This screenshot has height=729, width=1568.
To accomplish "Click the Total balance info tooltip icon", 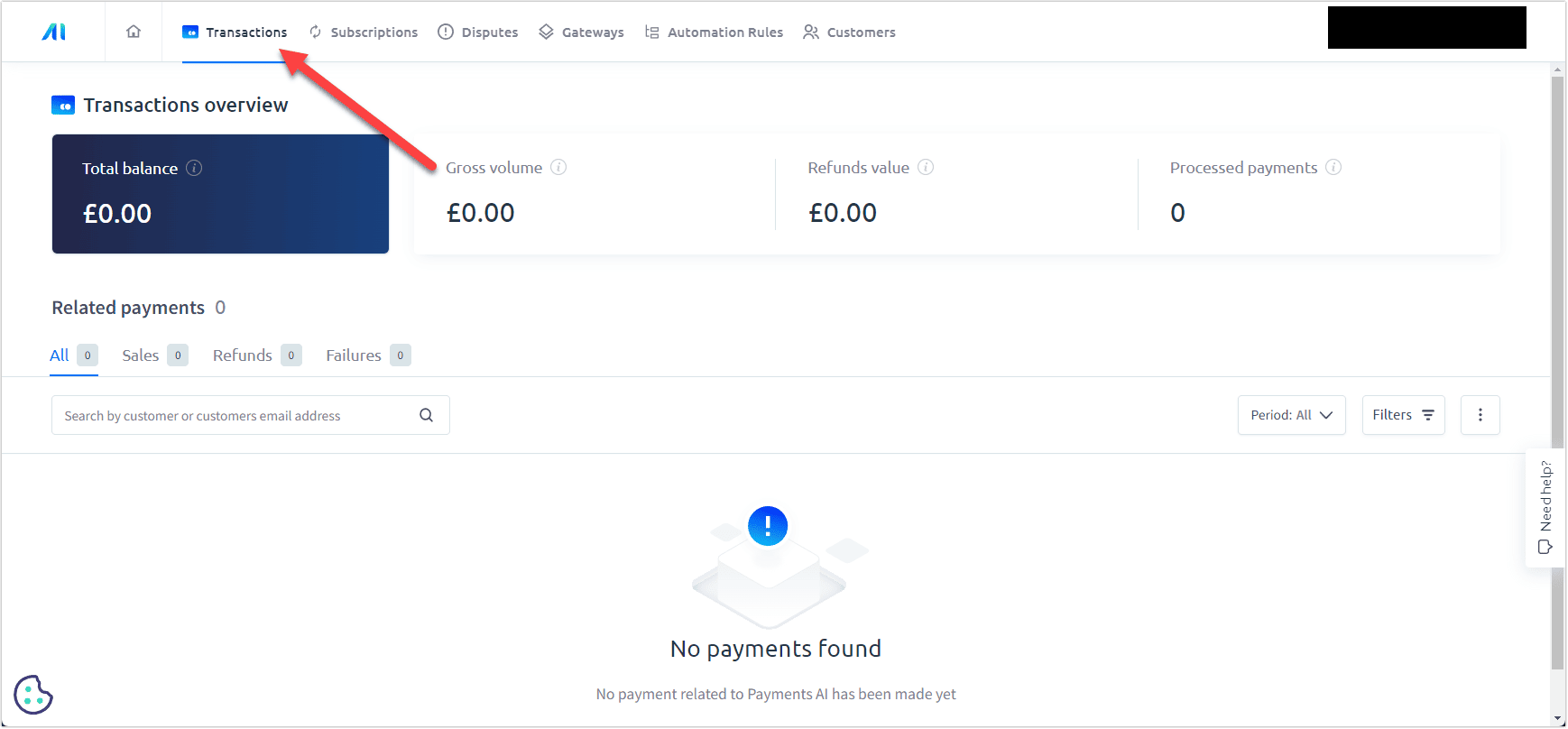I will pyautogui.click(x=194, y=168).
